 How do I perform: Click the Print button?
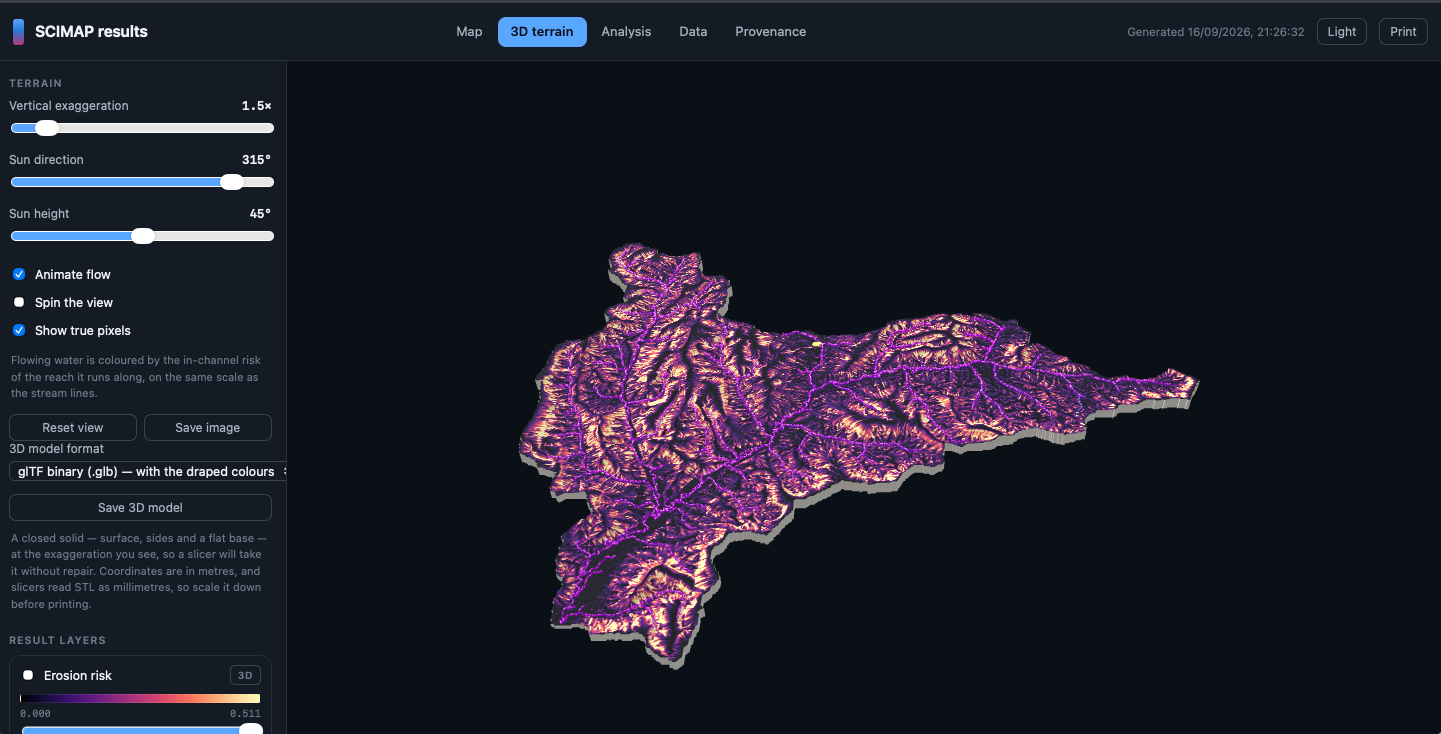point(1403,32)
